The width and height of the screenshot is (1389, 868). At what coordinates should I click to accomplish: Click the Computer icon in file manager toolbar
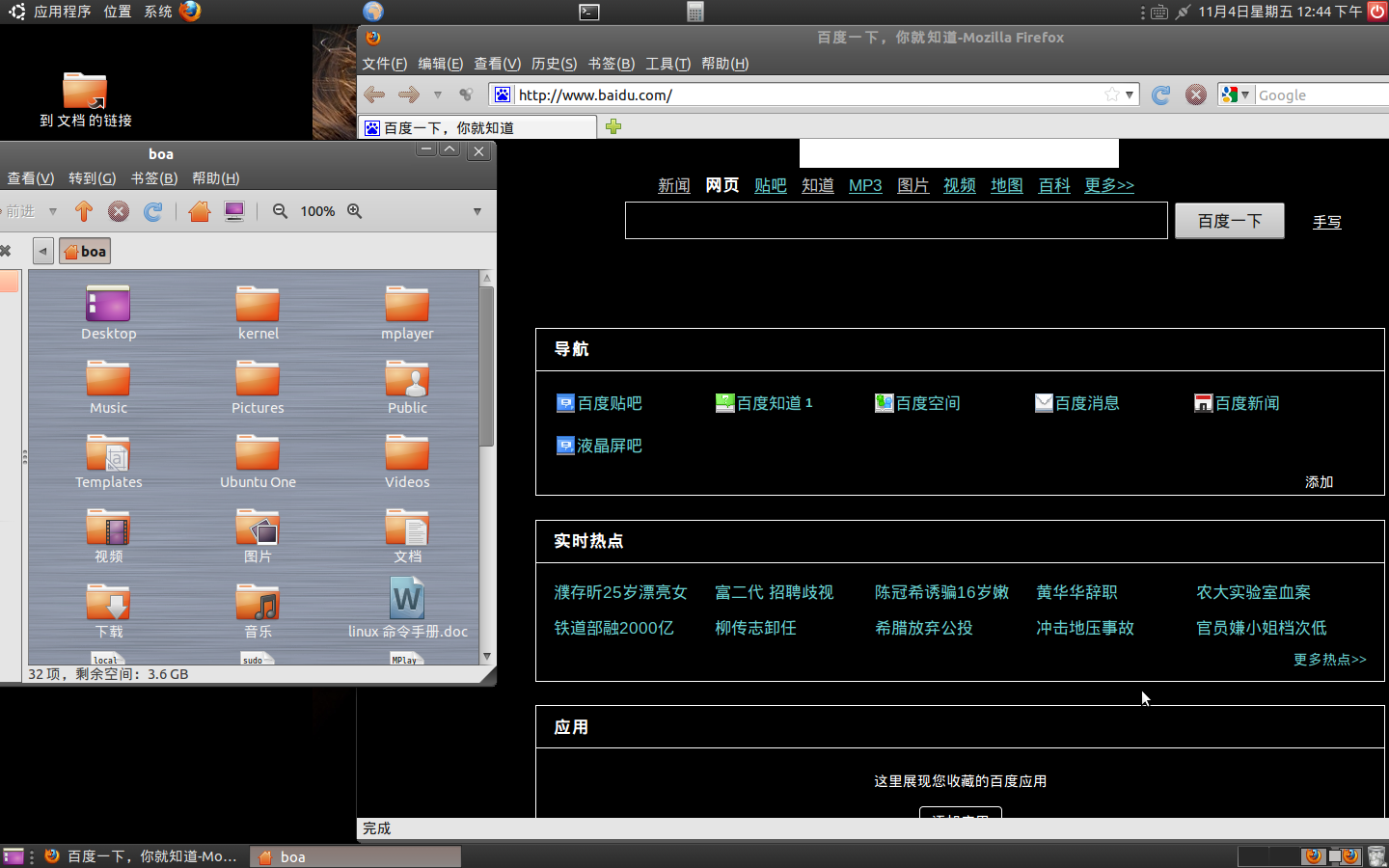pos(234,211)
